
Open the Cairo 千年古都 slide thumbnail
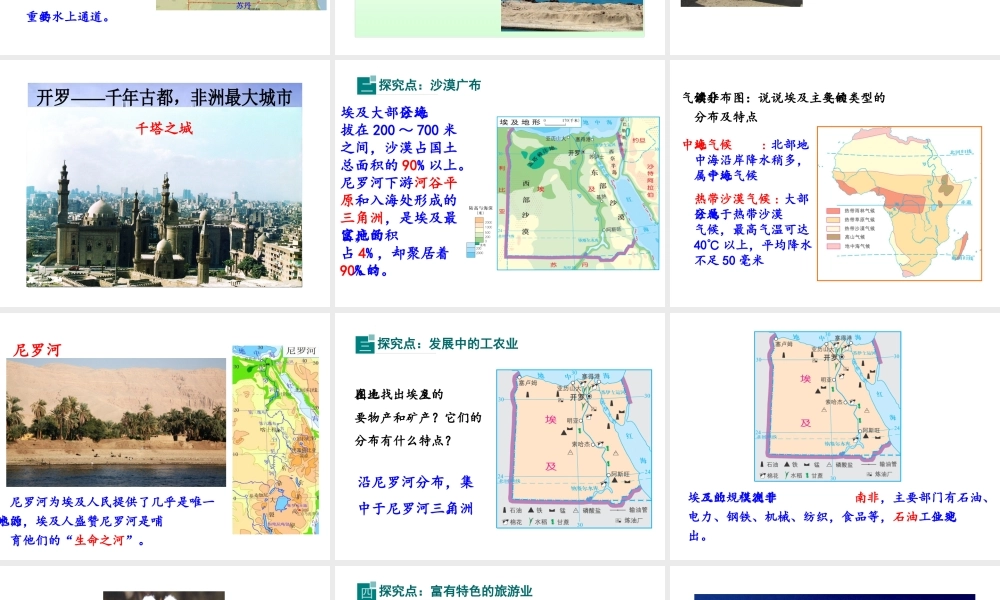(x=165, y=183)
